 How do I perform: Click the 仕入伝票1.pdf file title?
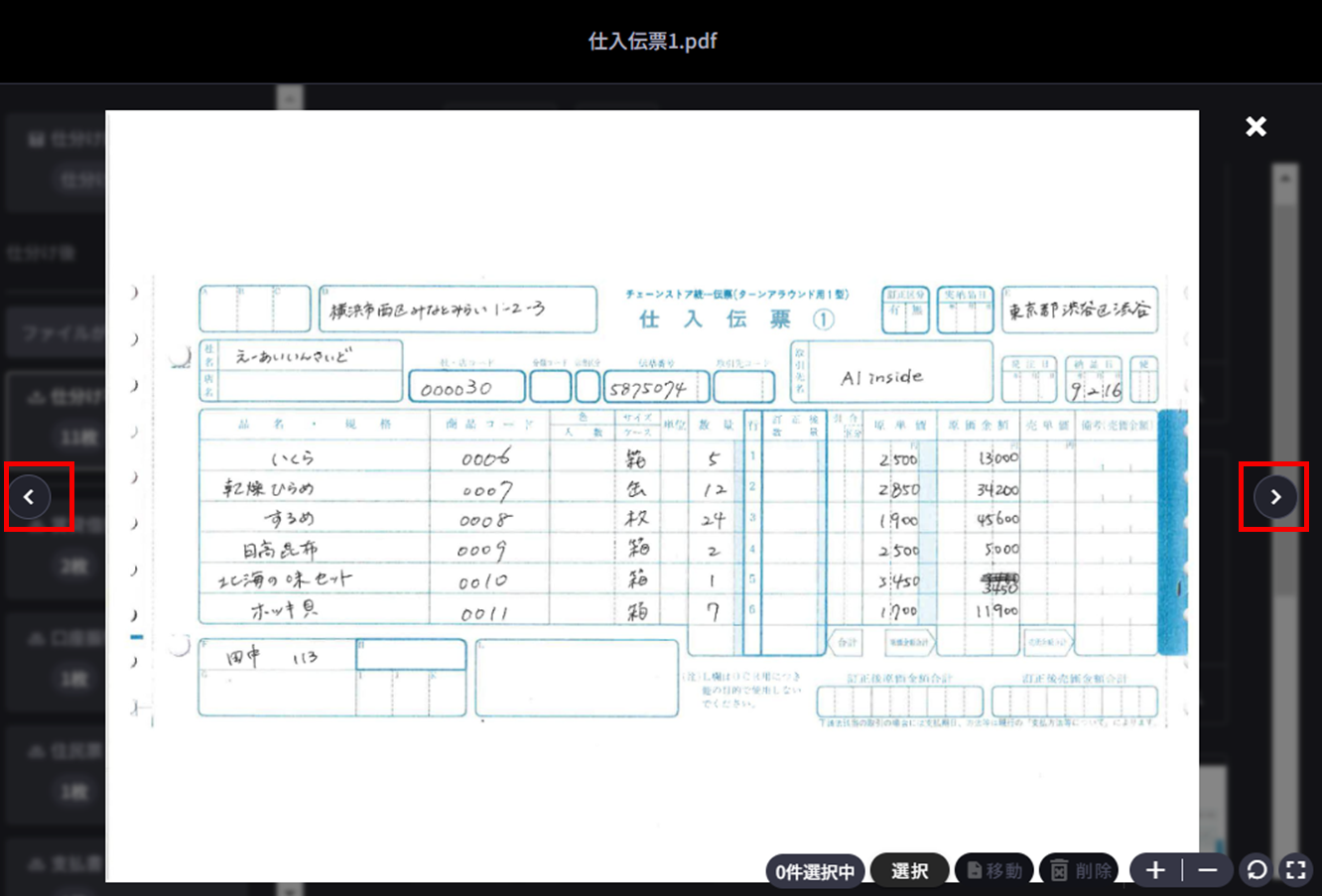click(652, 41)
